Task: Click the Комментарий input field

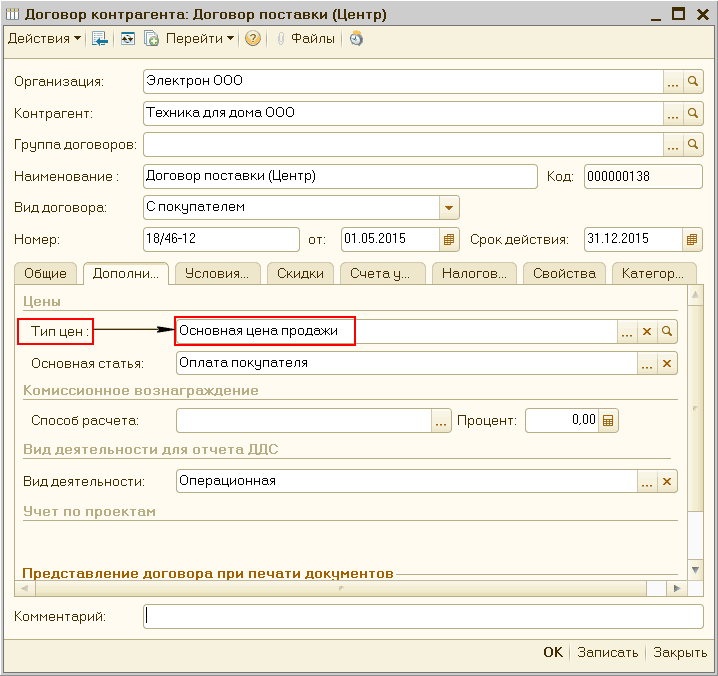Action: pos(423,617)
